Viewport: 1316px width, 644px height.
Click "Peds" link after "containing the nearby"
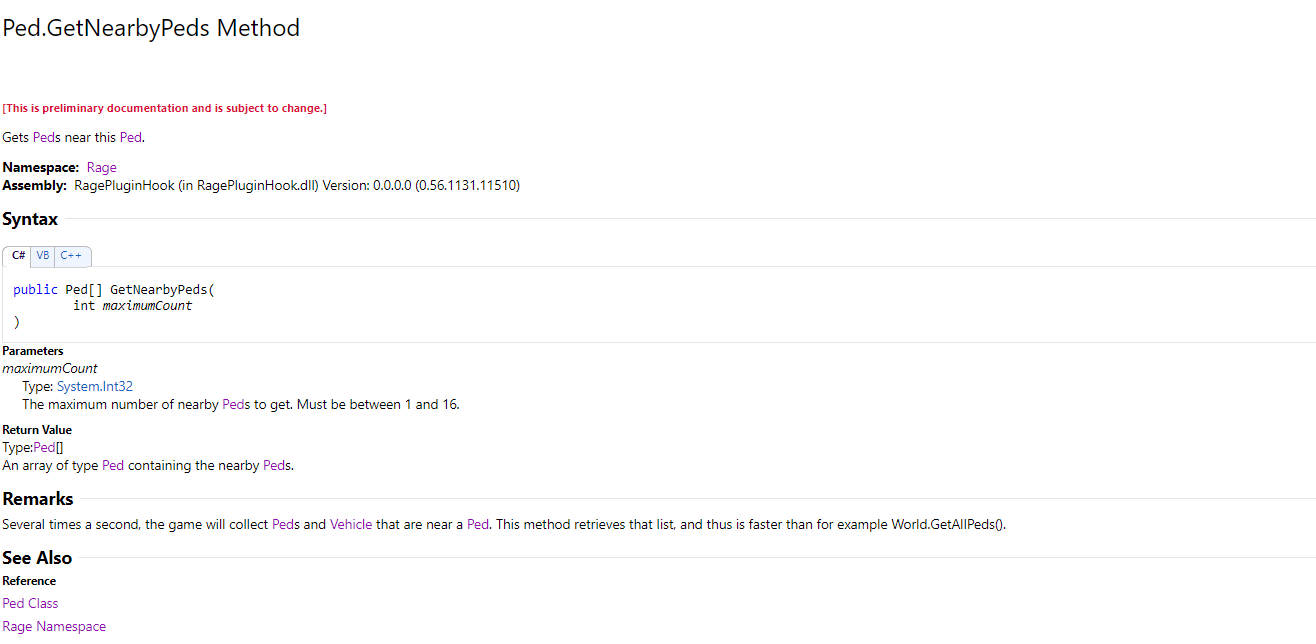click(277, 465)
